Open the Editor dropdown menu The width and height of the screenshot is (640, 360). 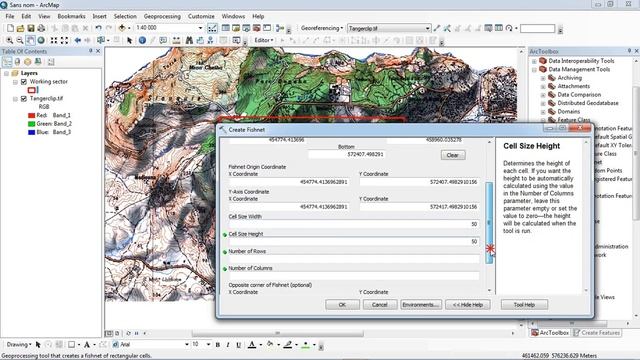click(x=264, y=40)
